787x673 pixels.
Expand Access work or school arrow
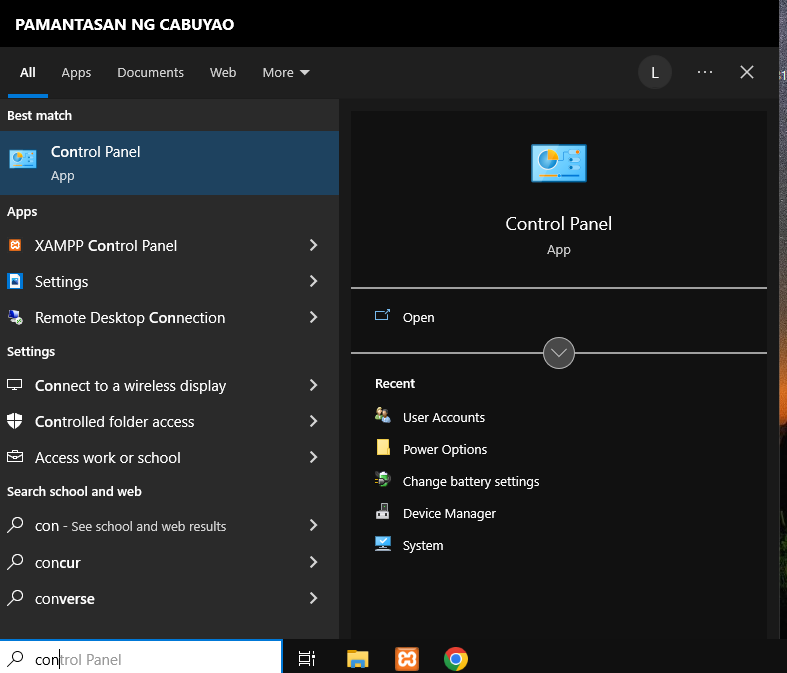pos(314,457)
